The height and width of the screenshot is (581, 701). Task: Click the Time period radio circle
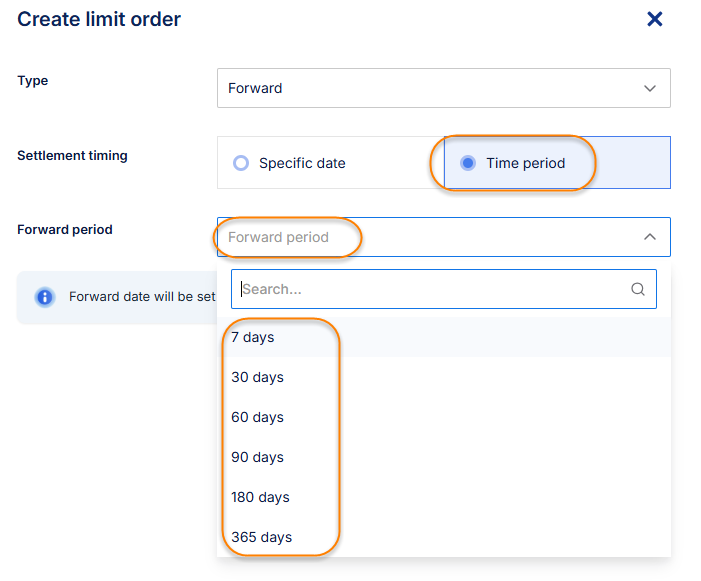(467, 163)
